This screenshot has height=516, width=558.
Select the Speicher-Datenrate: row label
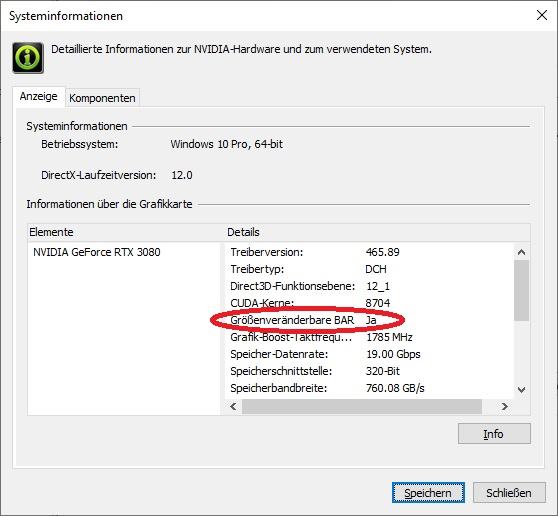coord(279,354)
